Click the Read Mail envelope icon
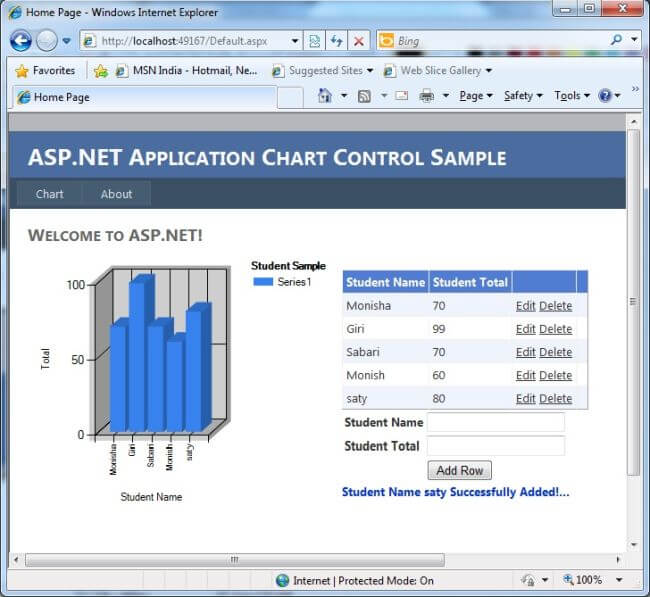 point(401,96)
